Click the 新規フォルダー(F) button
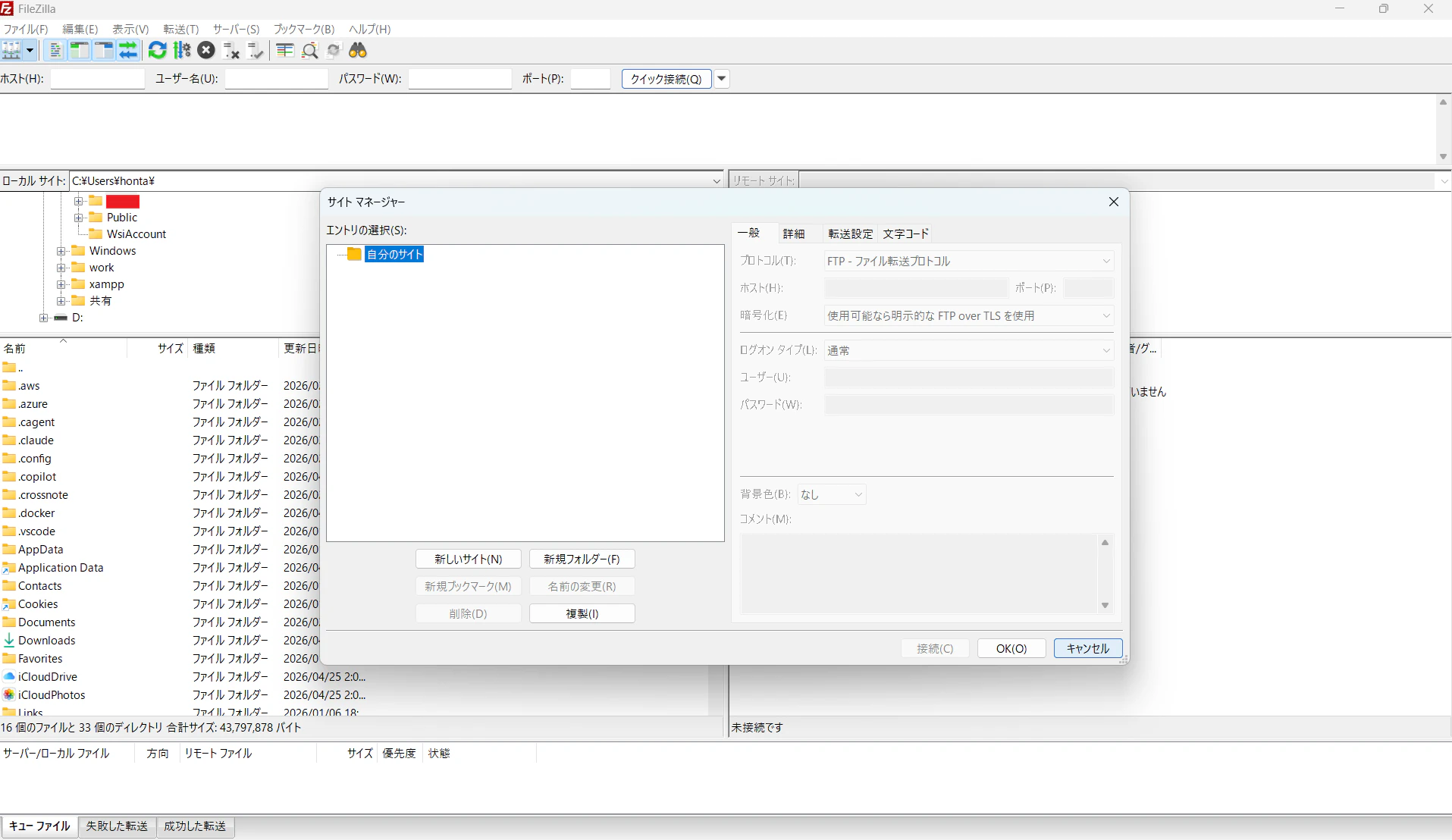This screenshot has height=840, width=1452. coord(582,559)
